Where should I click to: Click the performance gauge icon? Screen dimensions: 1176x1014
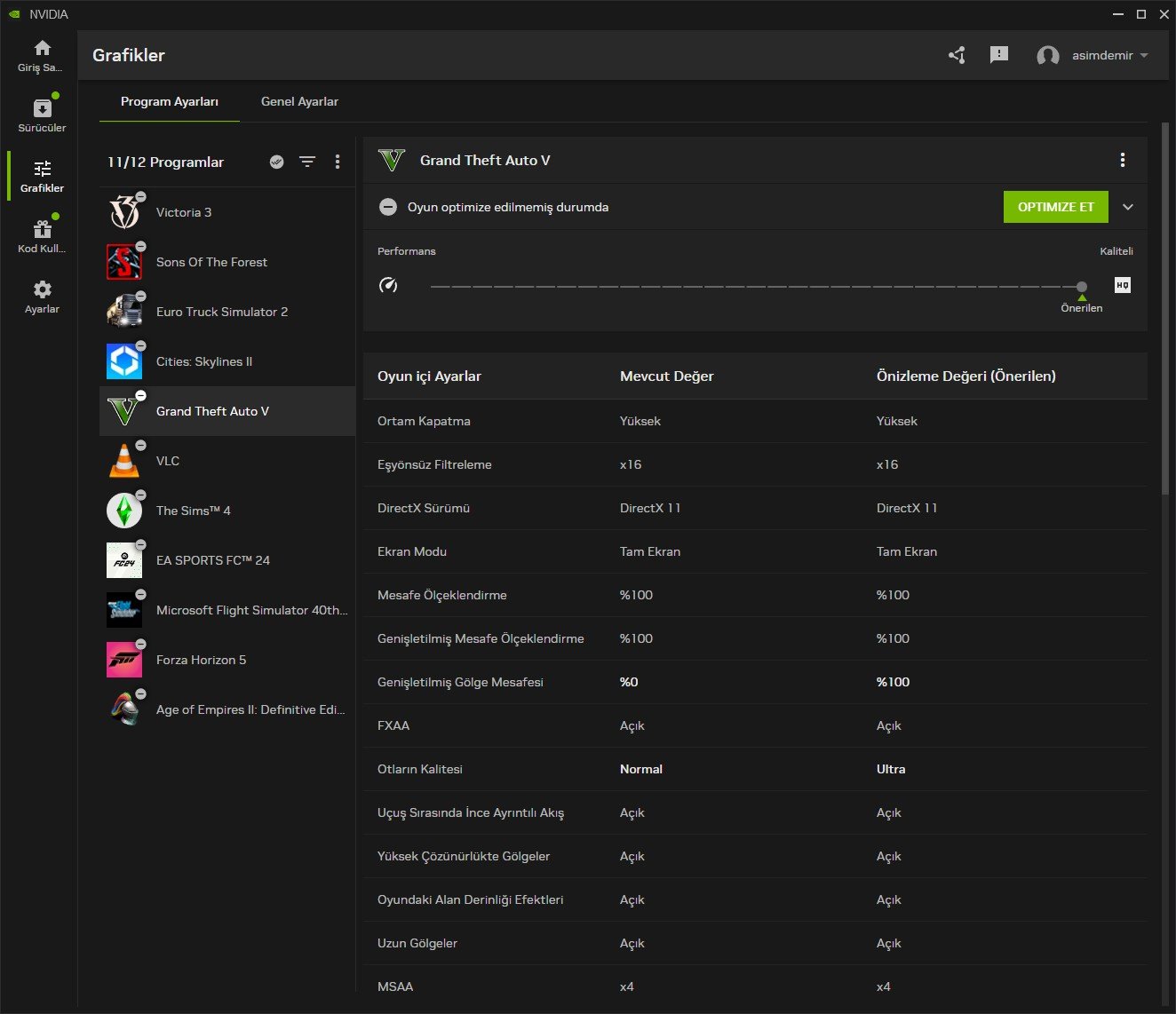click(x=388, y=285)
